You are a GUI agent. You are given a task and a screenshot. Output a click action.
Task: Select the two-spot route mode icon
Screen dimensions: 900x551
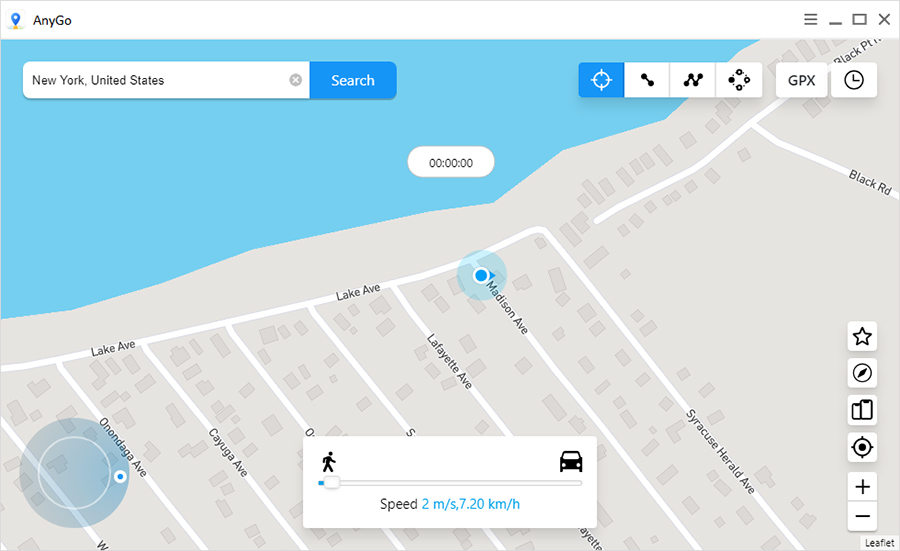(x=647, y=80)
